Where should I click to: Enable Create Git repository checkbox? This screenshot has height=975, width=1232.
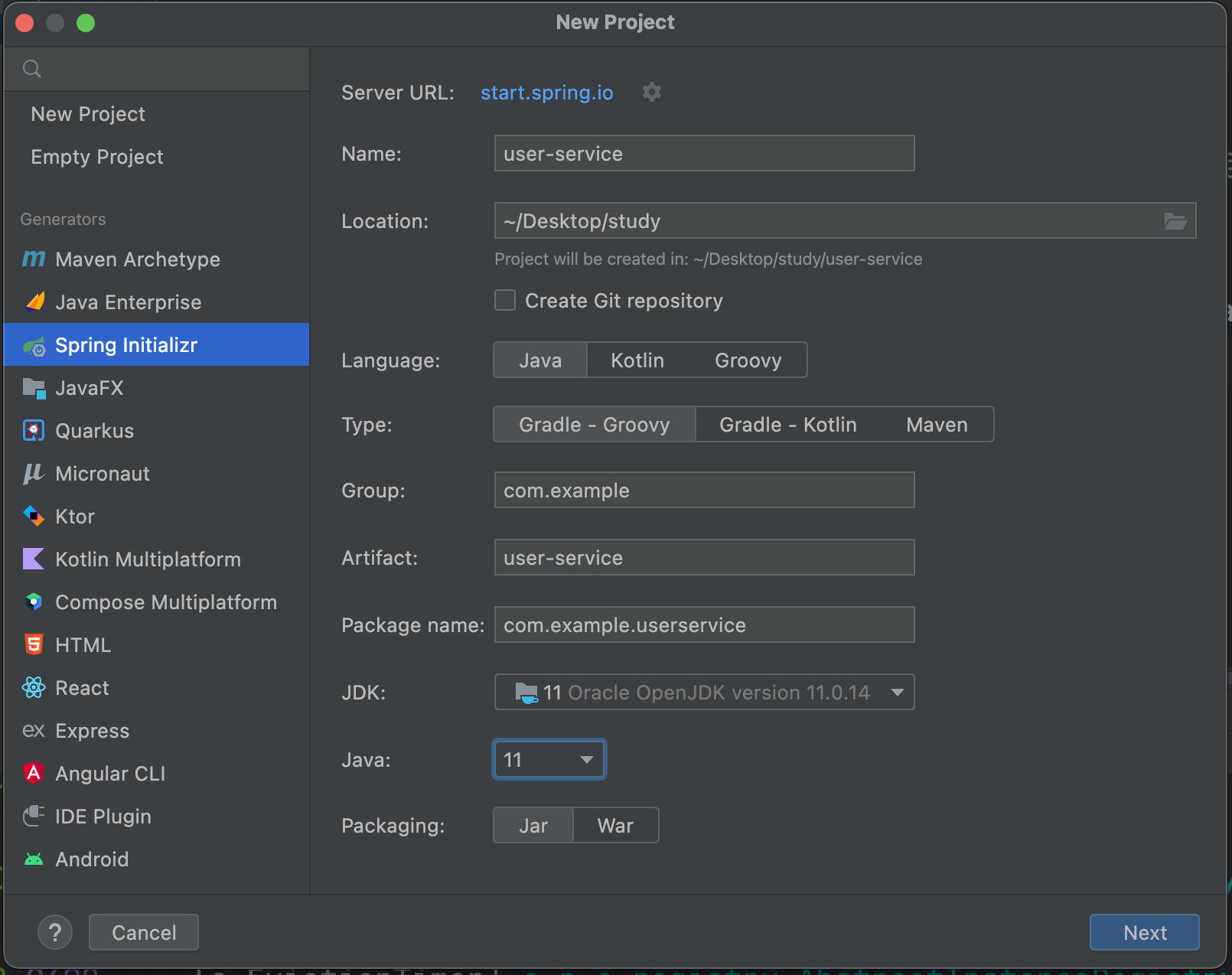coord(505,300)
